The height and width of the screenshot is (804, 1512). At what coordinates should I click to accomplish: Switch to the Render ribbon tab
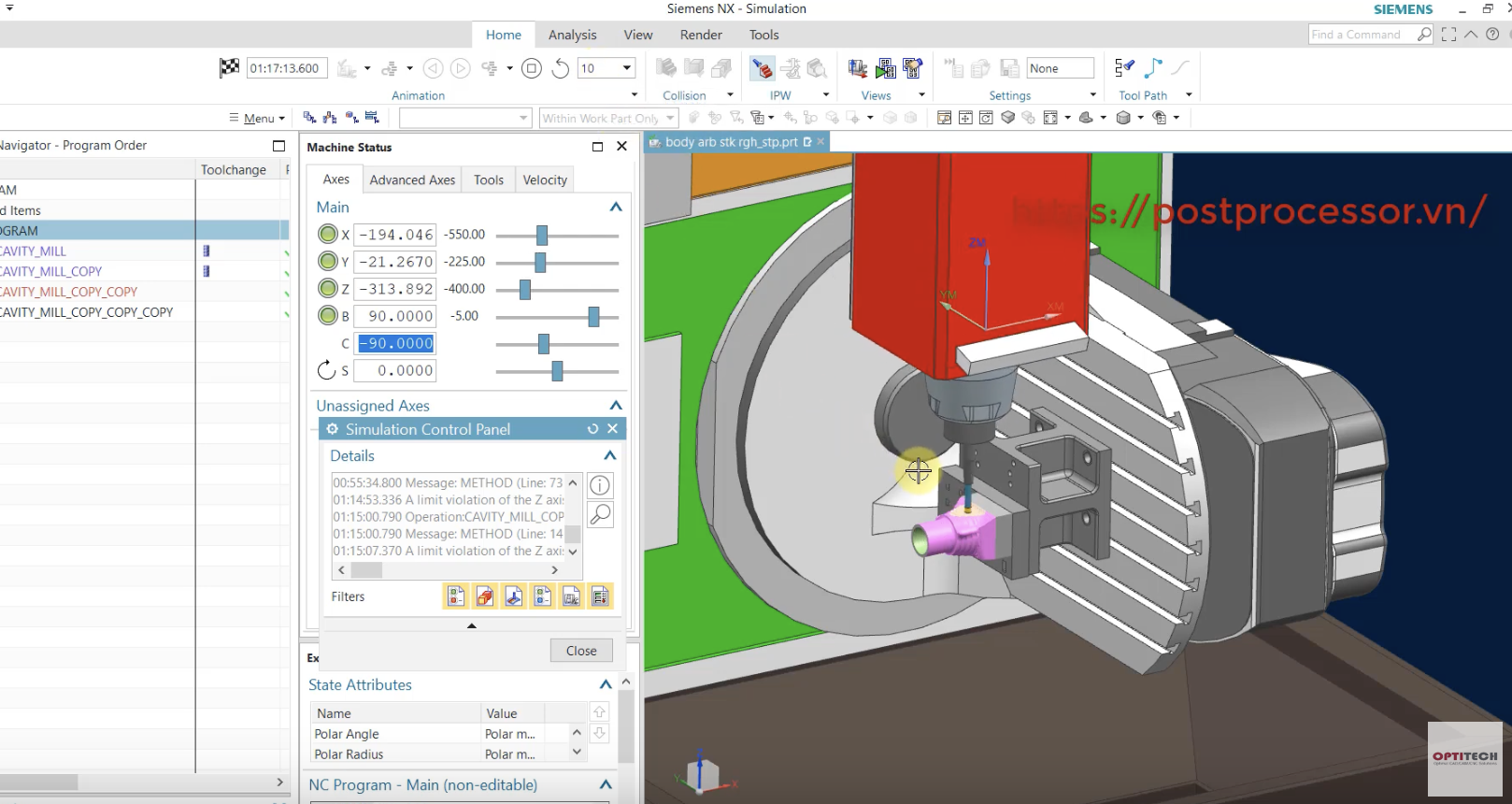click(701, 35)
